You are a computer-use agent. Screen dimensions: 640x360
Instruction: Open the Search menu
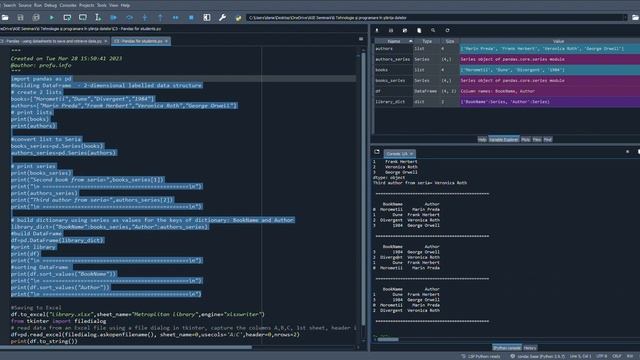click(x=9, y=5)
